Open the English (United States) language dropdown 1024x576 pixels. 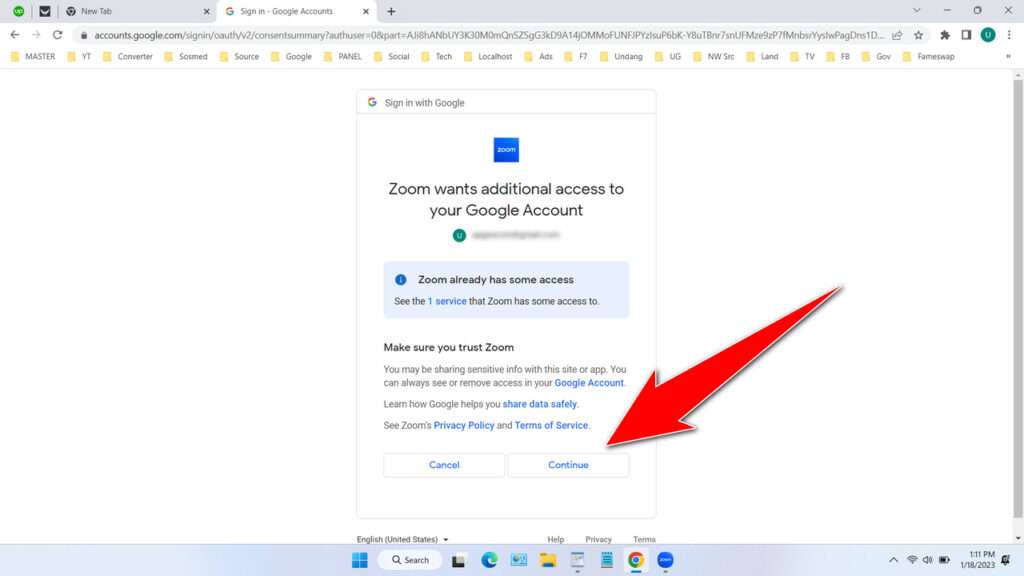click(x=402, y=539)
